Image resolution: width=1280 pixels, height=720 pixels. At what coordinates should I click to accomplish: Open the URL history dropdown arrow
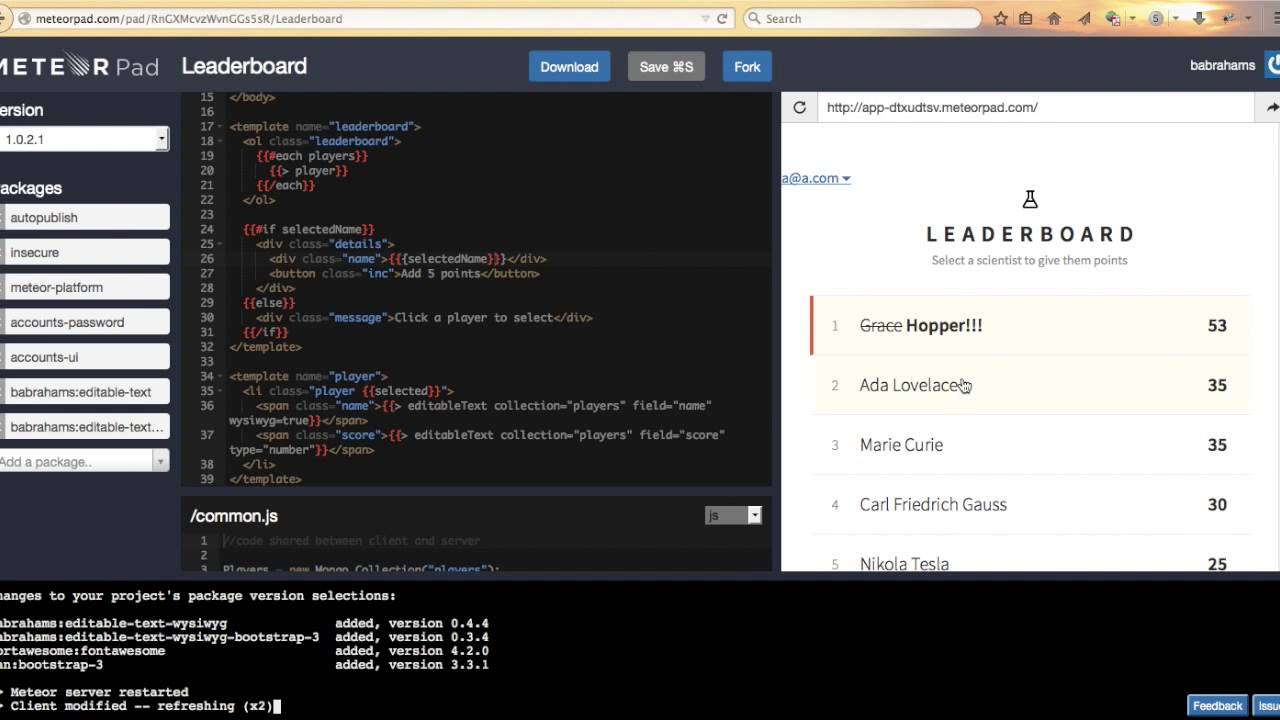pos(706,18)
